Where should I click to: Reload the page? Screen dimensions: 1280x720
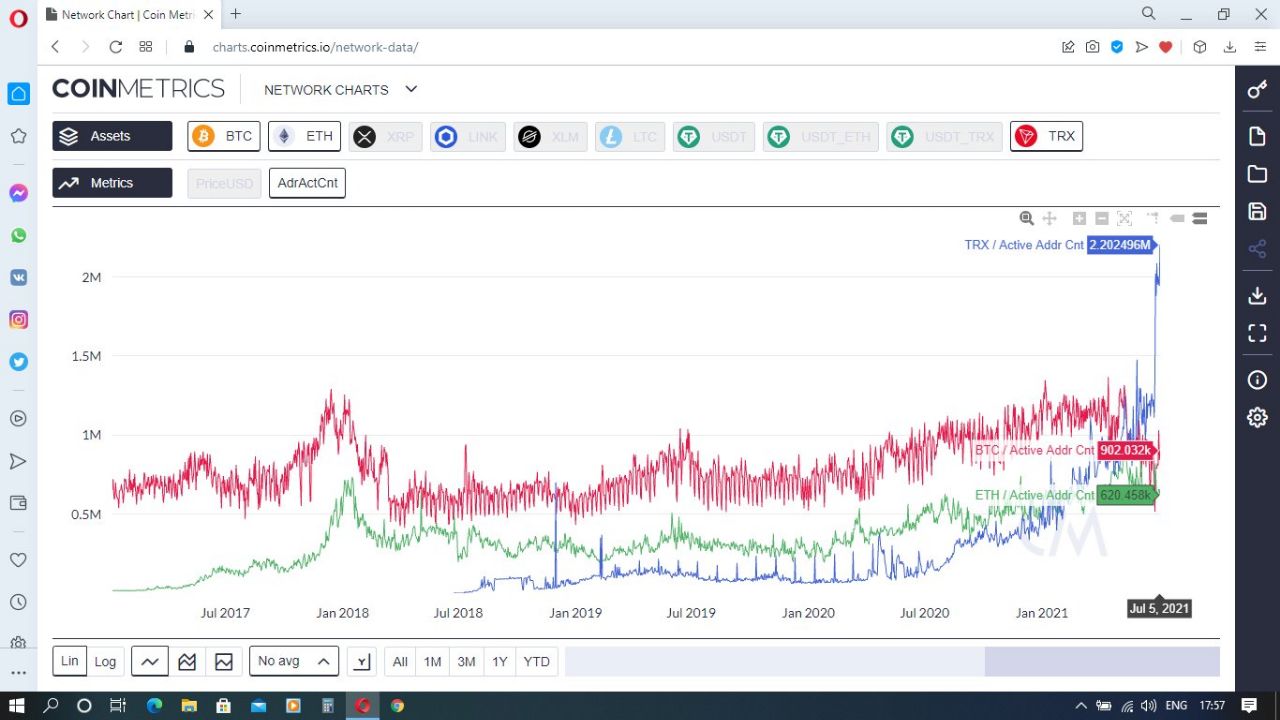pyautogui.click(x=115, y=47)
